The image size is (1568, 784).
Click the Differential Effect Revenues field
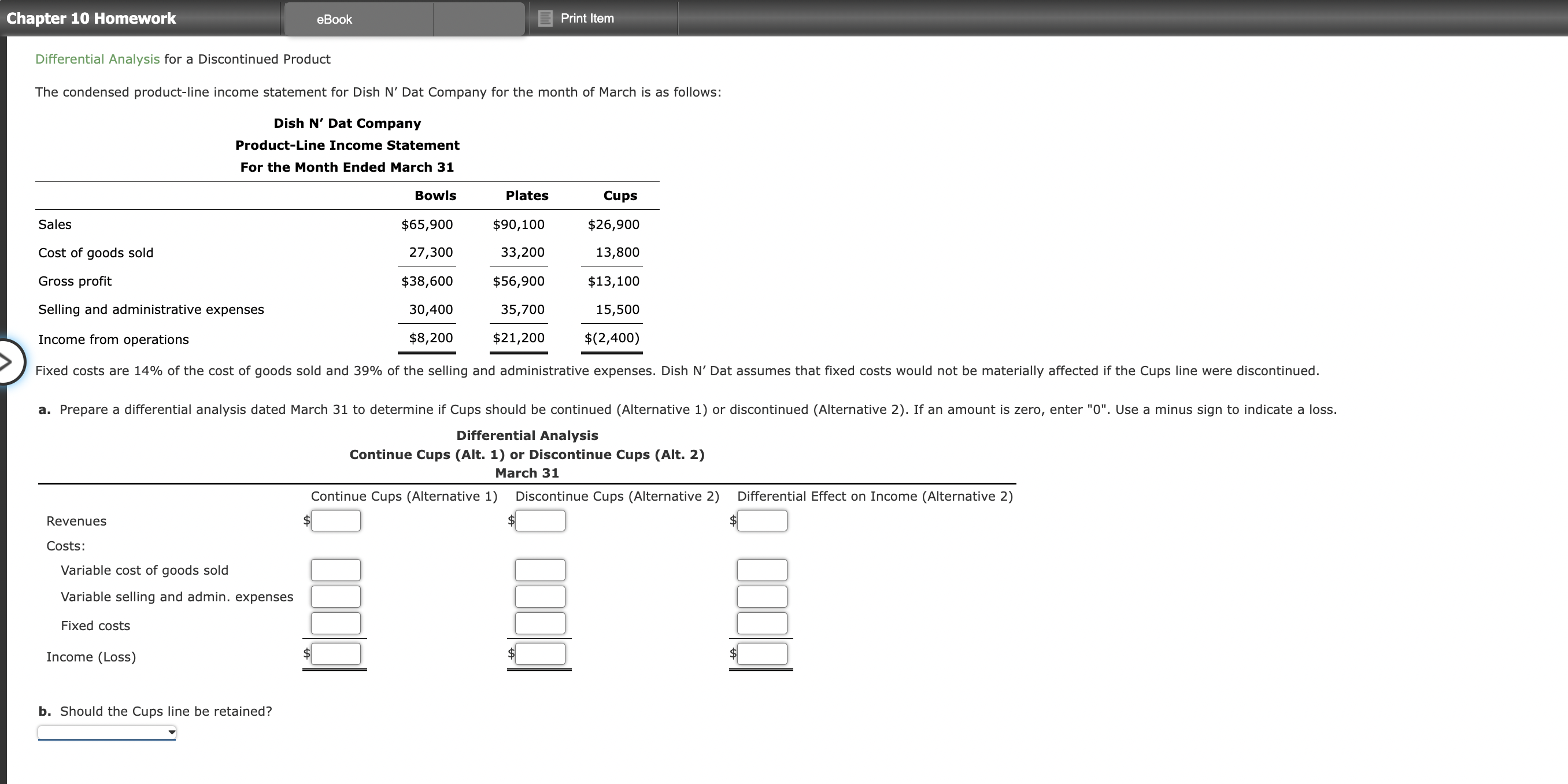click(x=762, y=520)
